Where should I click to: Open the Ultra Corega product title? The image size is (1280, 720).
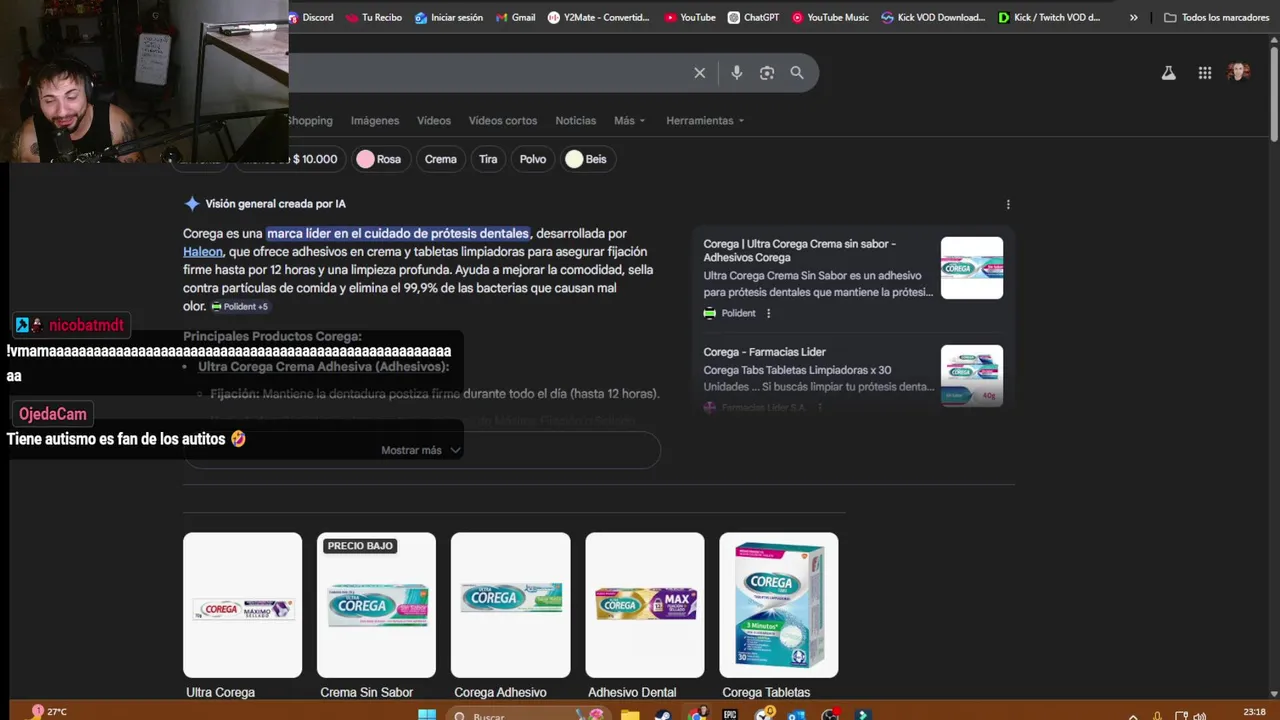tap(220, 692)
